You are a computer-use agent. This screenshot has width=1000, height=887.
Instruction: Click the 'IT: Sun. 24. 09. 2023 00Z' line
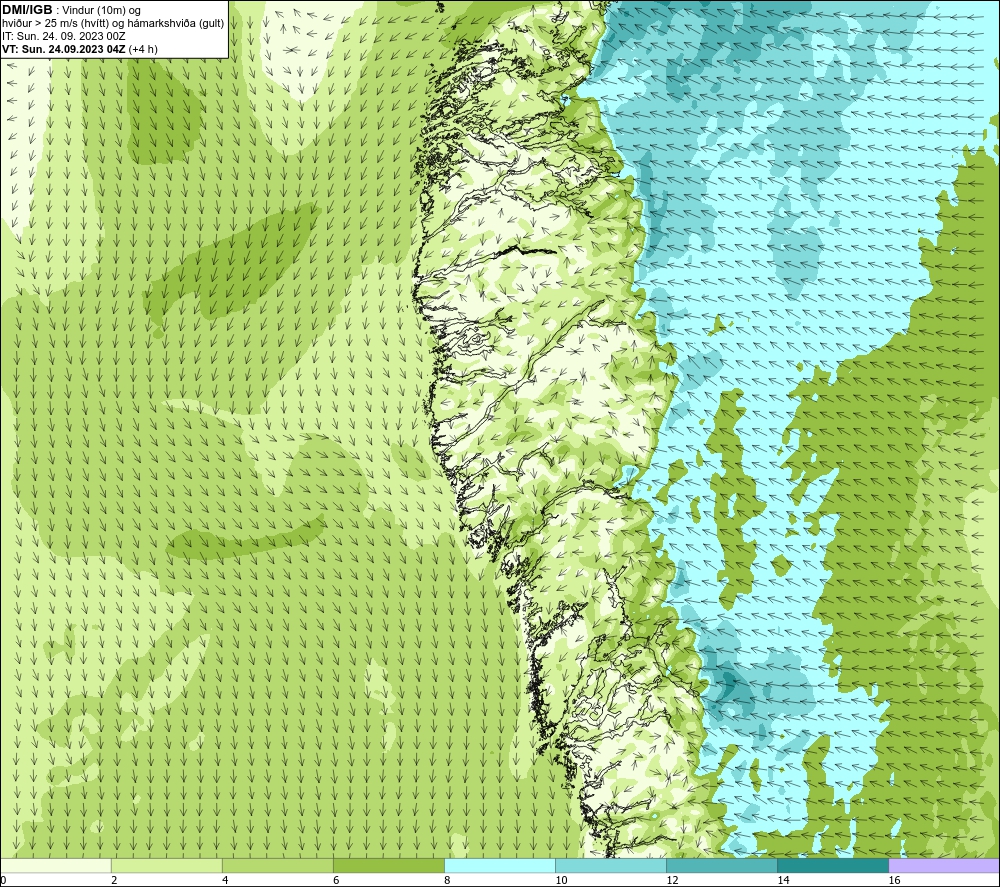click(64, 36)
